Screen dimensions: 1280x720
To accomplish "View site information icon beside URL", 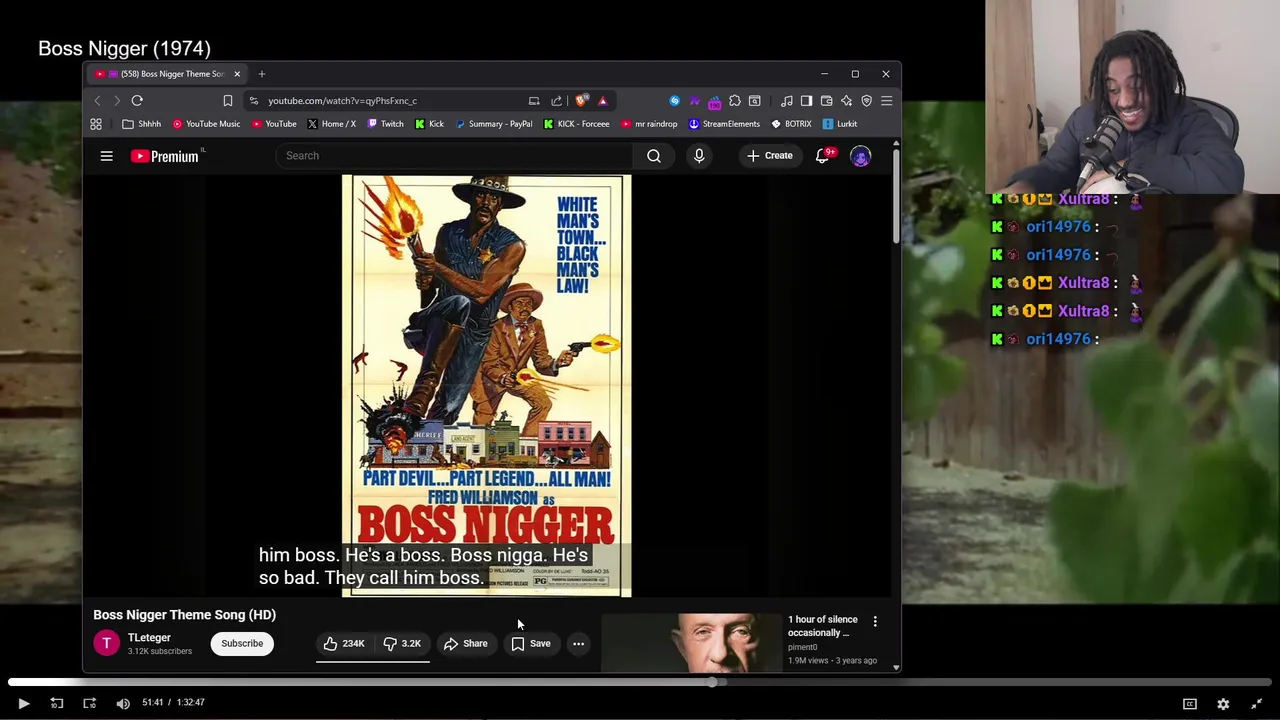I will [254, 101].
